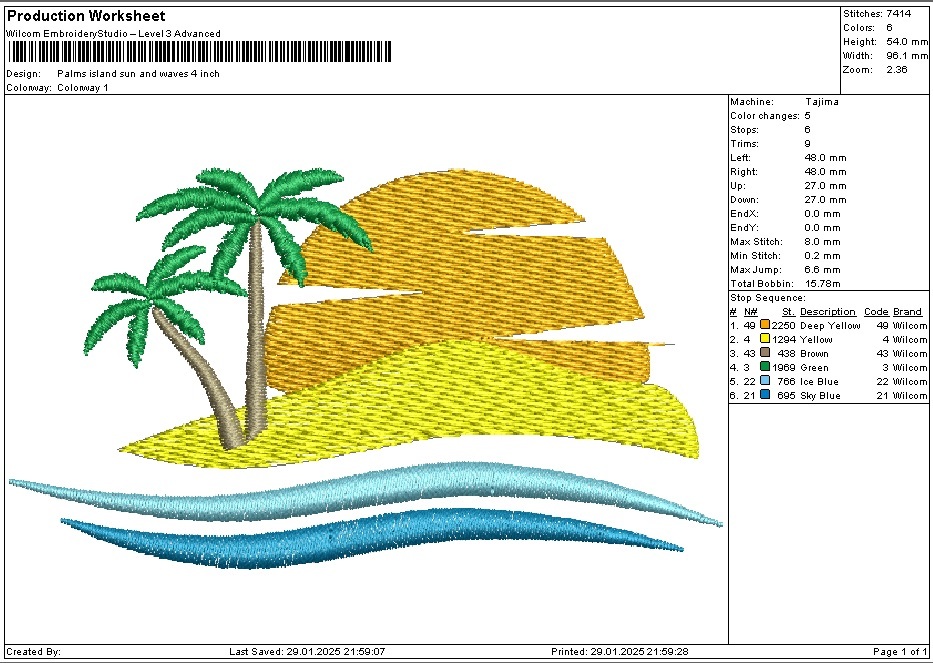The height and width of the screenshot is (663, 933).
Task: Select the Ice Blue color swatch
Action: (x=765, y=381)
